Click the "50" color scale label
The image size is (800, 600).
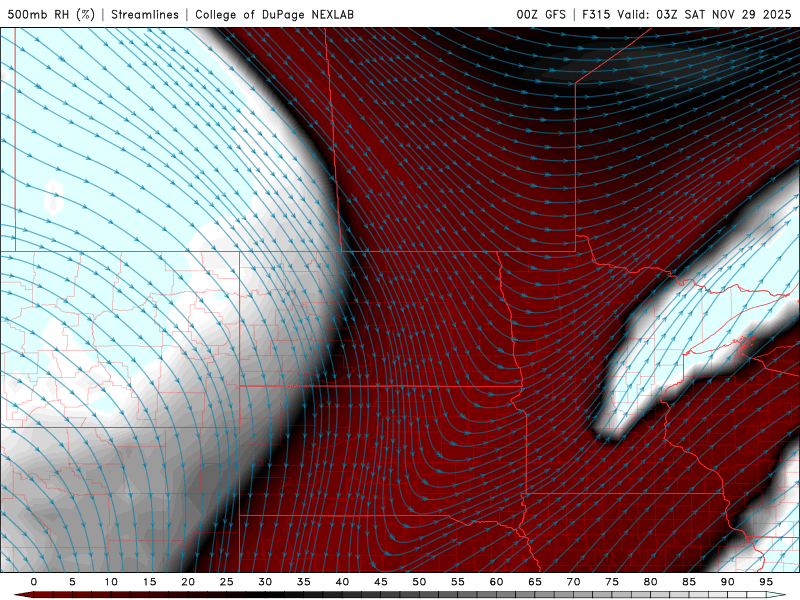(419, 582)
